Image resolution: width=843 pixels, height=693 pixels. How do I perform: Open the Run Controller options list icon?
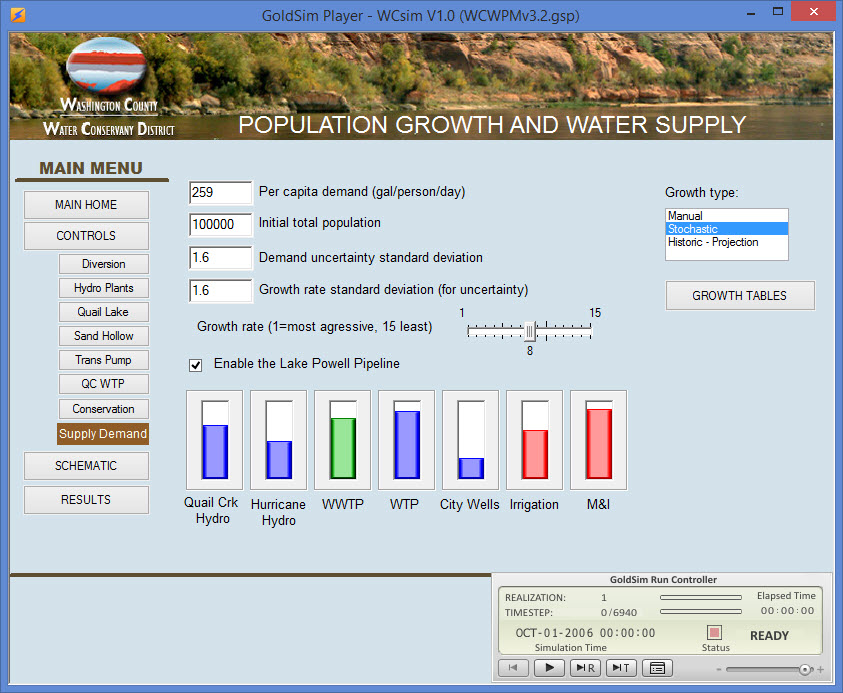tap(657, 667)
